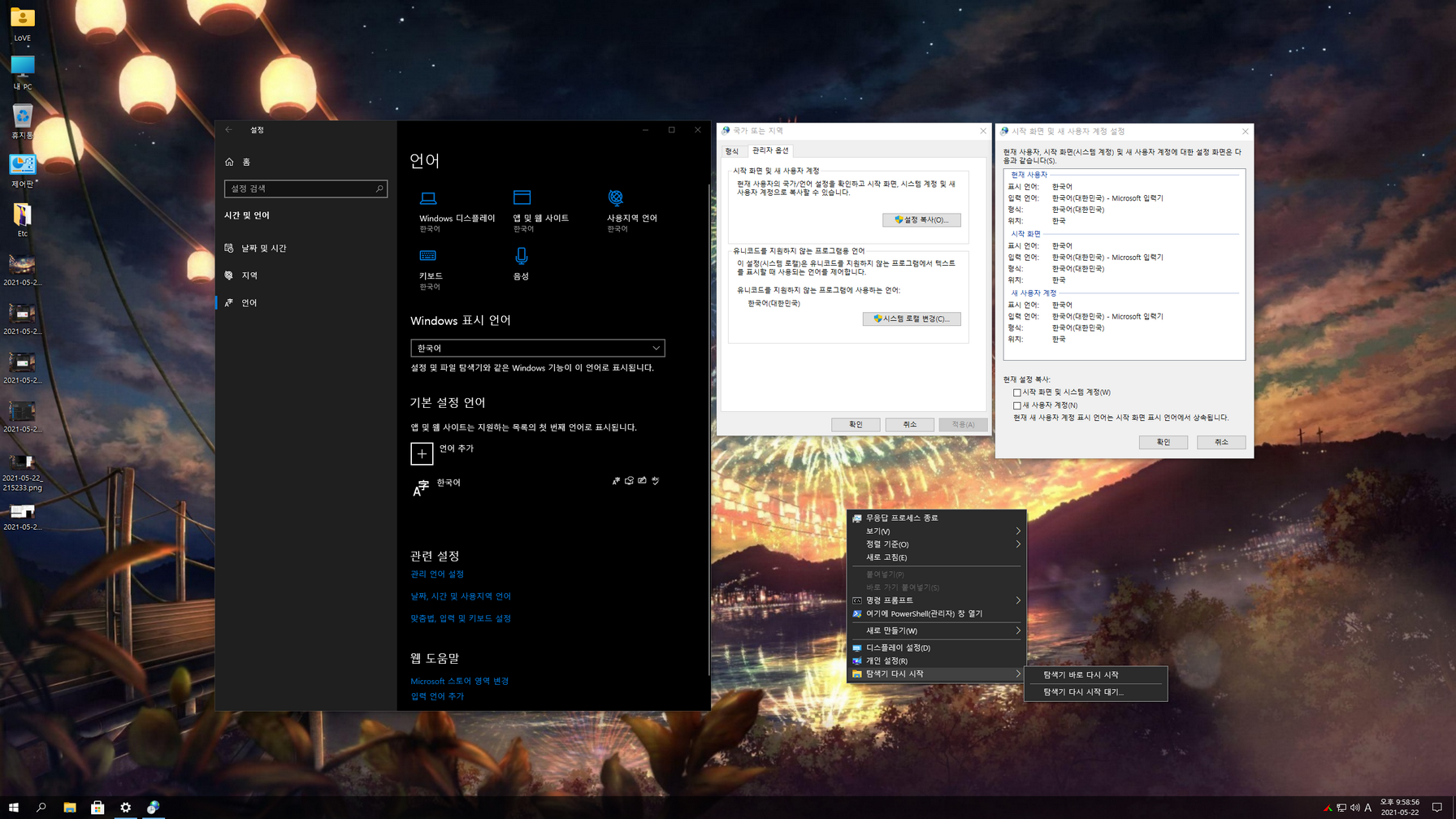Viewport: 1456px width, 819px height.
Task: Open 날짜, 시간 및 사용지역 언어 link
Action: click(x=461, y=596)
